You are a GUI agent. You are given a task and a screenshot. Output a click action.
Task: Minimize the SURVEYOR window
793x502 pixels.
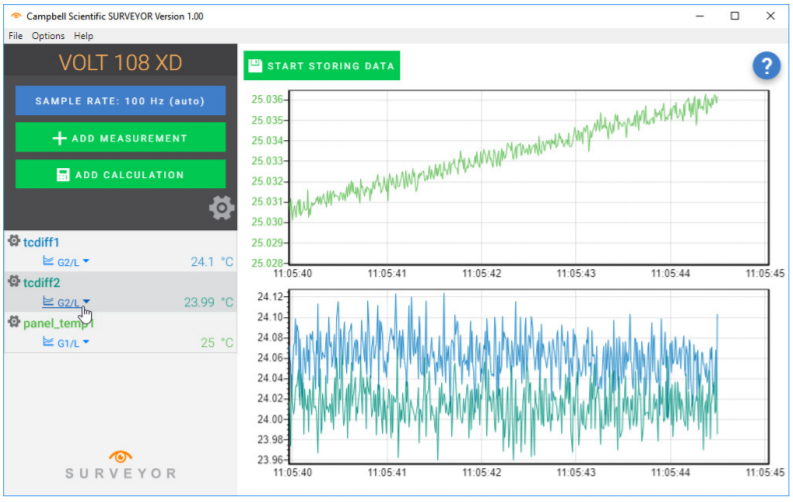(700, 16)
